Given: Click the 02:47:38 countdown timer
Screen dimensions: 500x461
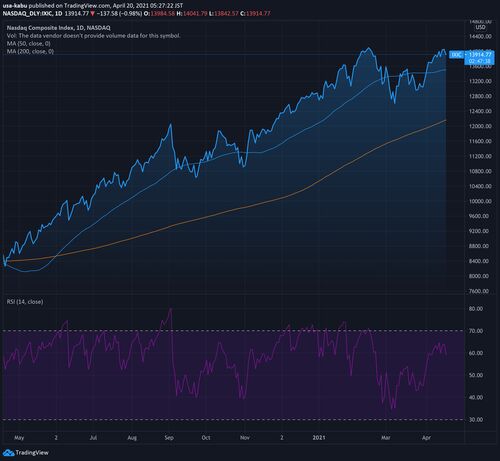Looking at the screenshot, I should 479,61.
